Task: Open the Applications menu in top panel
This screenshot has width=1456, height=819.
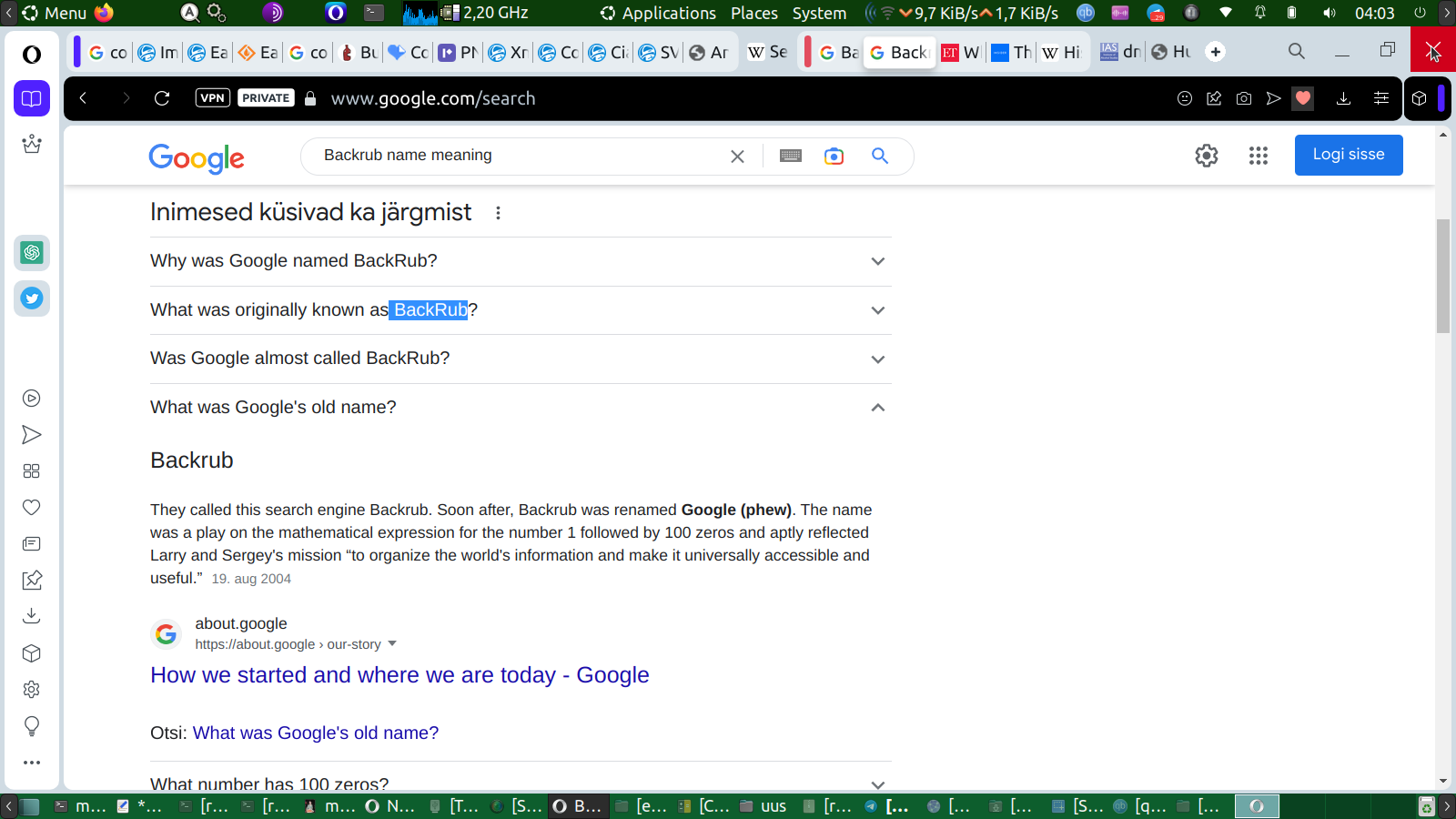Action: 669,13
